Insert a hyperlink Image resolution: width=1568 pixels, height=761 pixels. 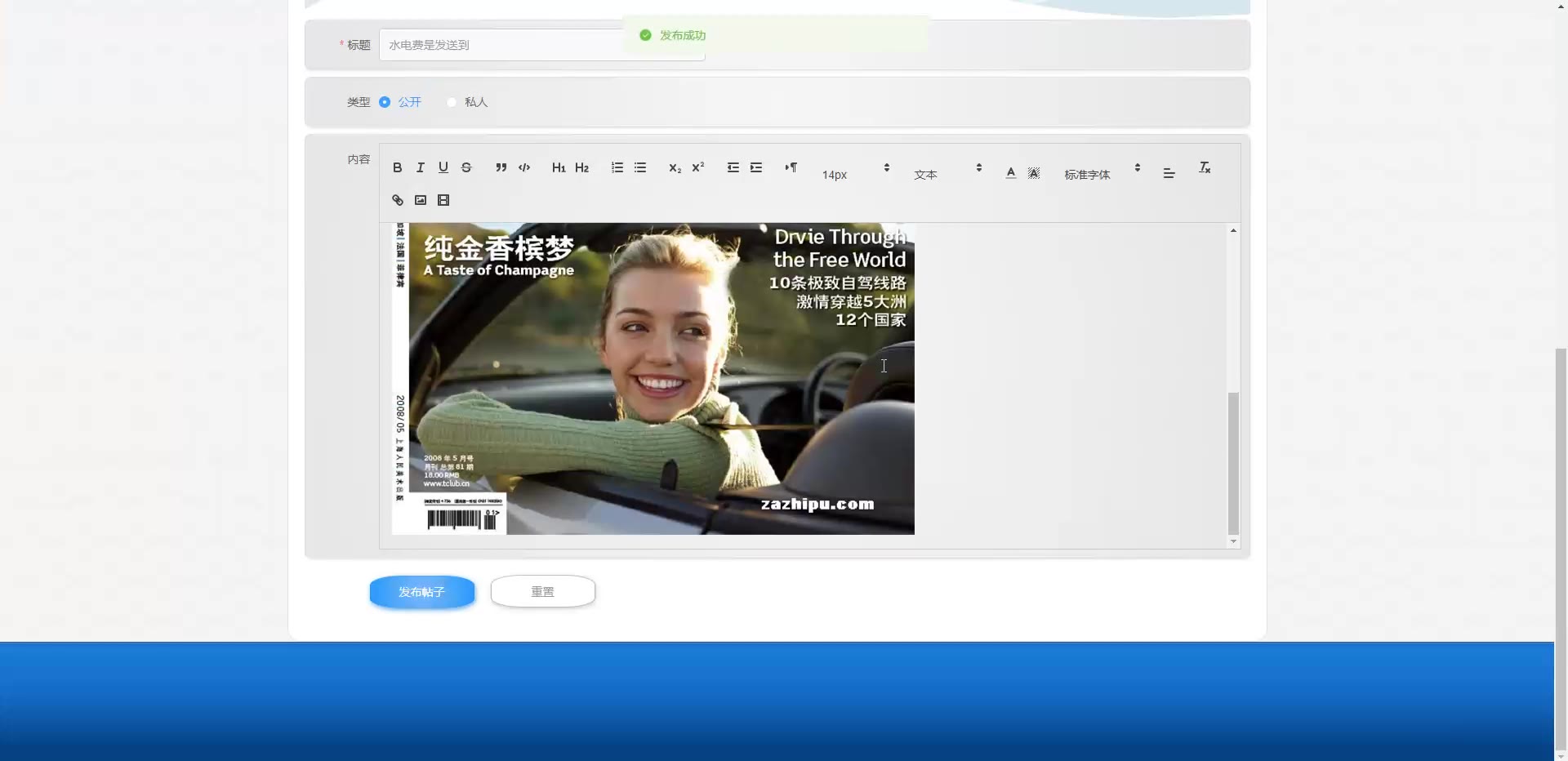[398, 200]
